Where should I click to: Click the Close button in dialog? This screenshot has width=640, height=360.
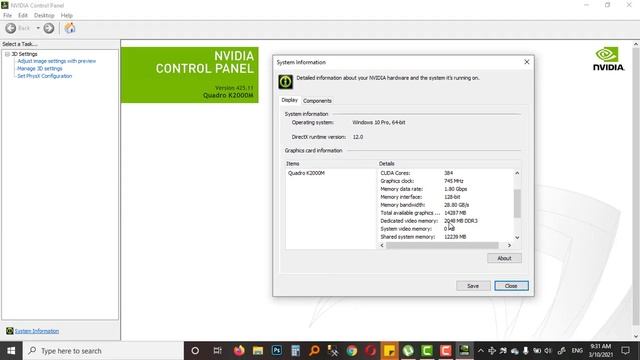(x=511, y=286)
